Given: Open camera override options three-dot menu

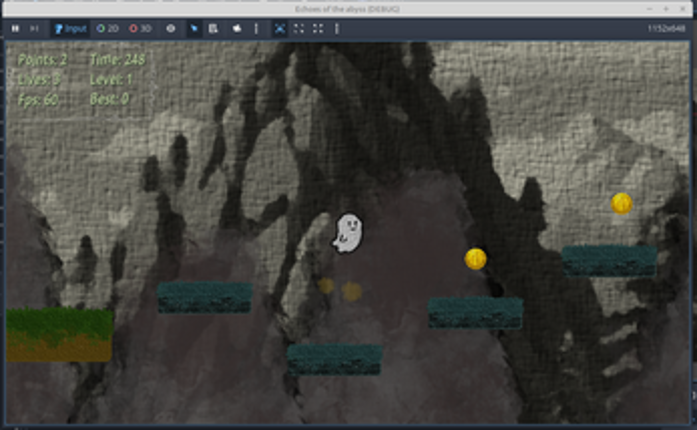Looking at the screenshot, I should (256, 29).
